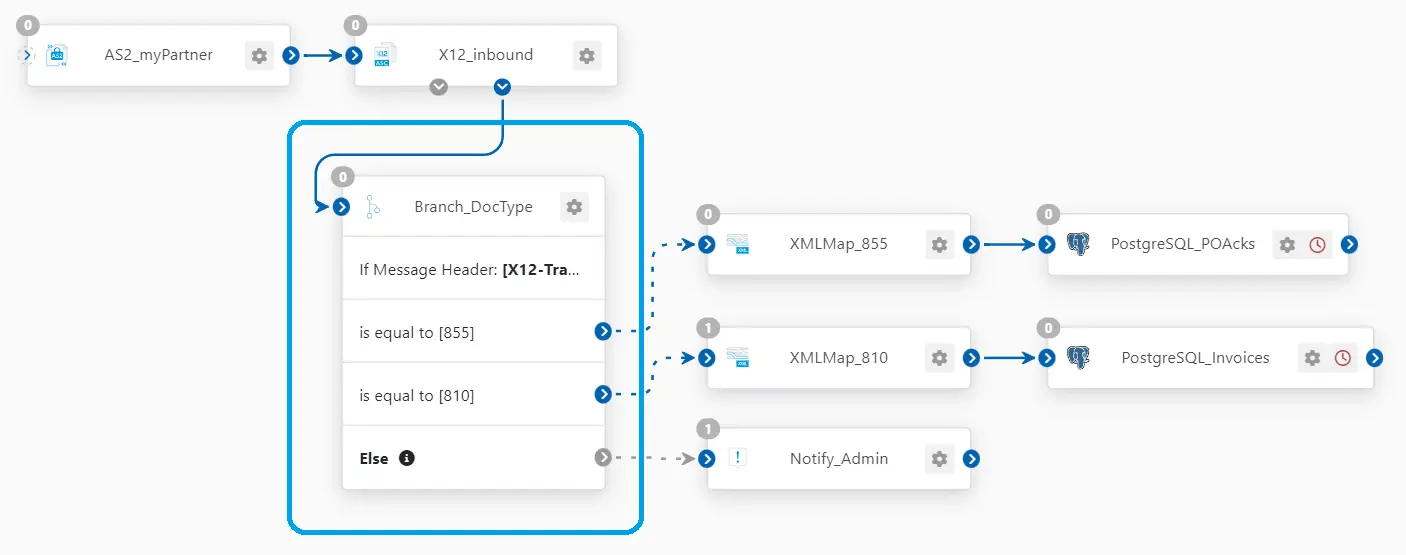Open settings gear on X12_inbound connector
This screenshot has width=1406, height=555.
587,56
